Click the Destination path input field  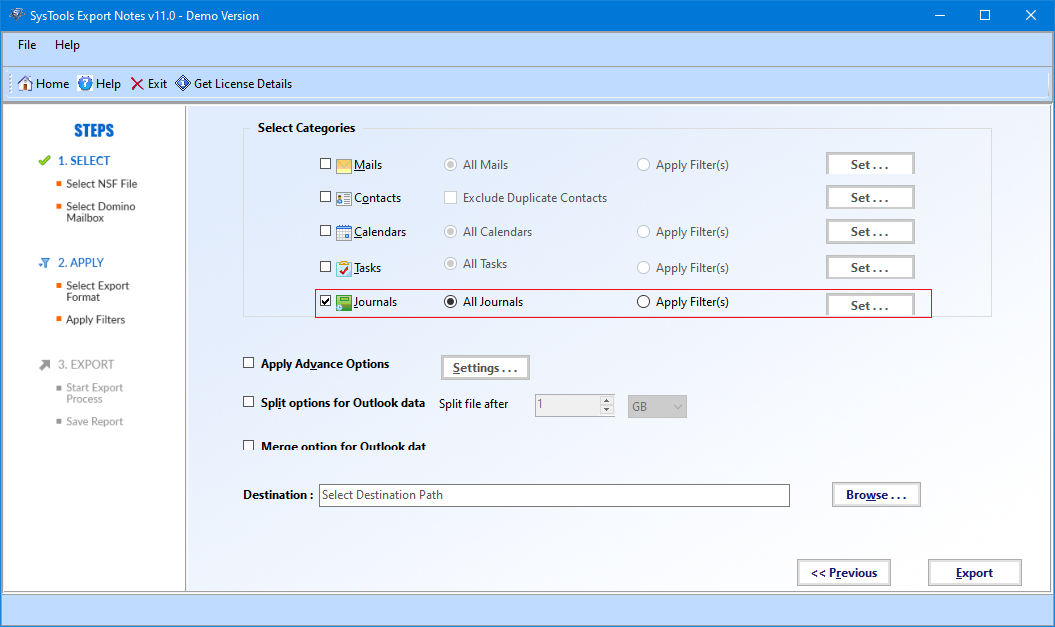click(554, 495)
